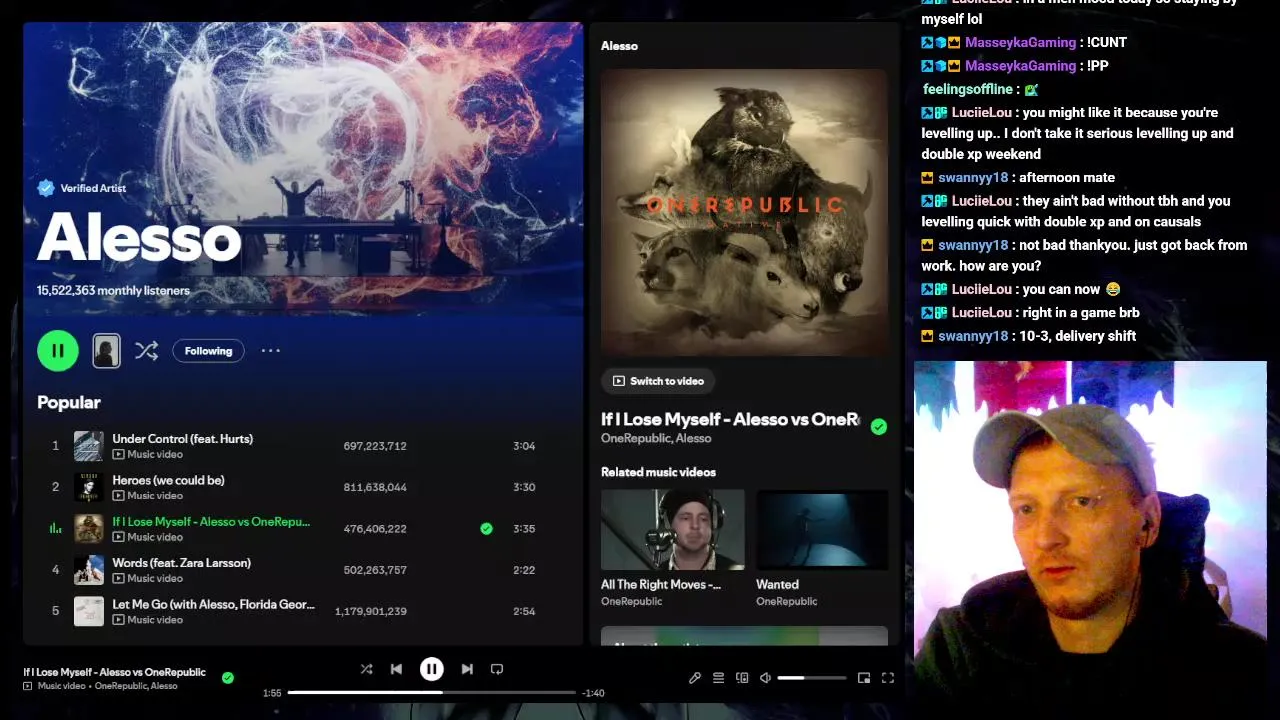Click the 3:04 duration of Under Control
The image size is (1280, 720).
[524, 446]
